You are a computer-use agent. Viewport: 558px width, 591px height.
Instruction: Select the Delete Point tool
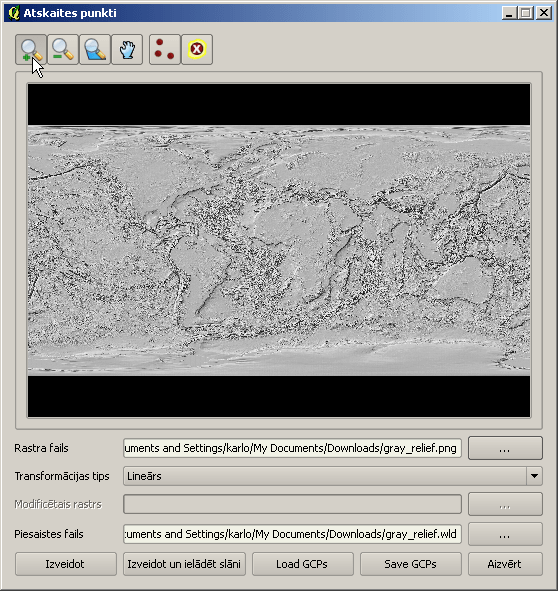tap(197, 49)
